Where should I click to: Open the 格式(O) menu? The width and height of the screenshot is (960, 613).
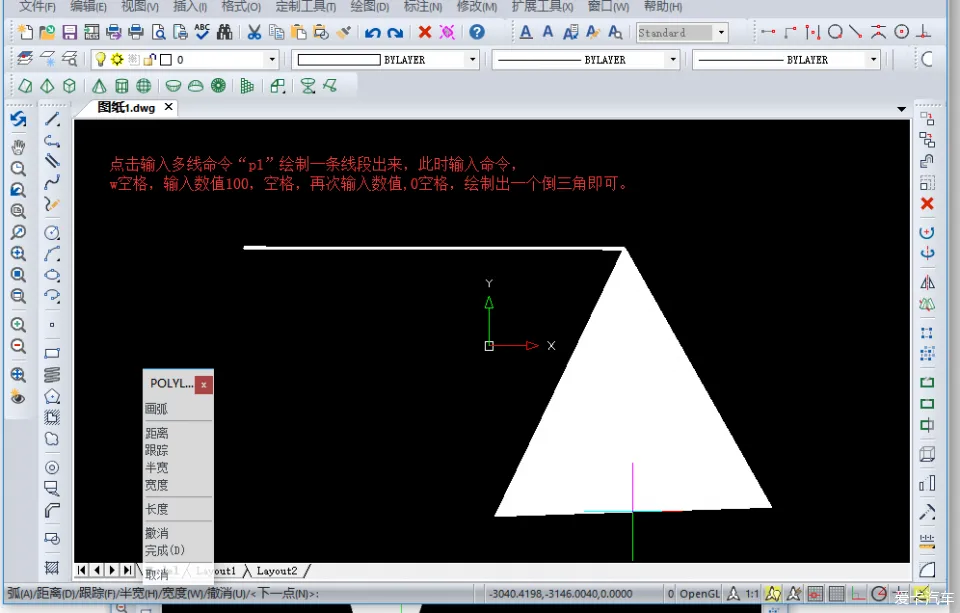tap(241, 6)
